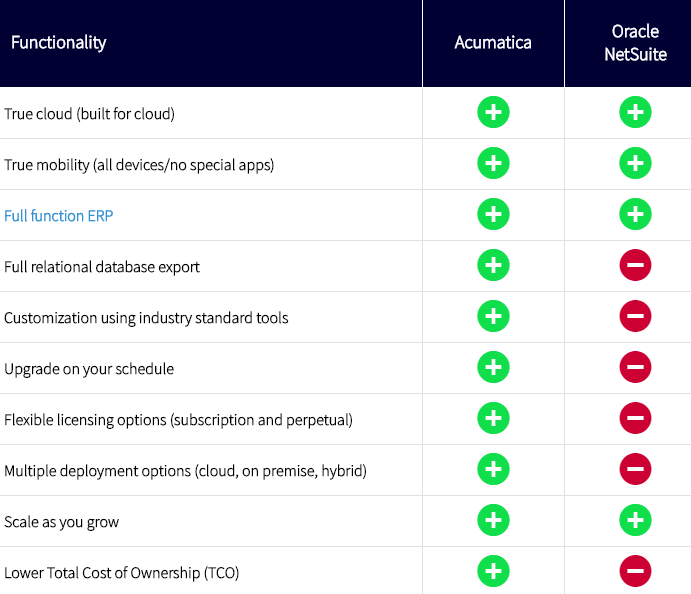The width and height of the screenshot is (691, 594).
Task: Click NetSuite's red minus for Full relational database export
Action: tap(635, 265)
